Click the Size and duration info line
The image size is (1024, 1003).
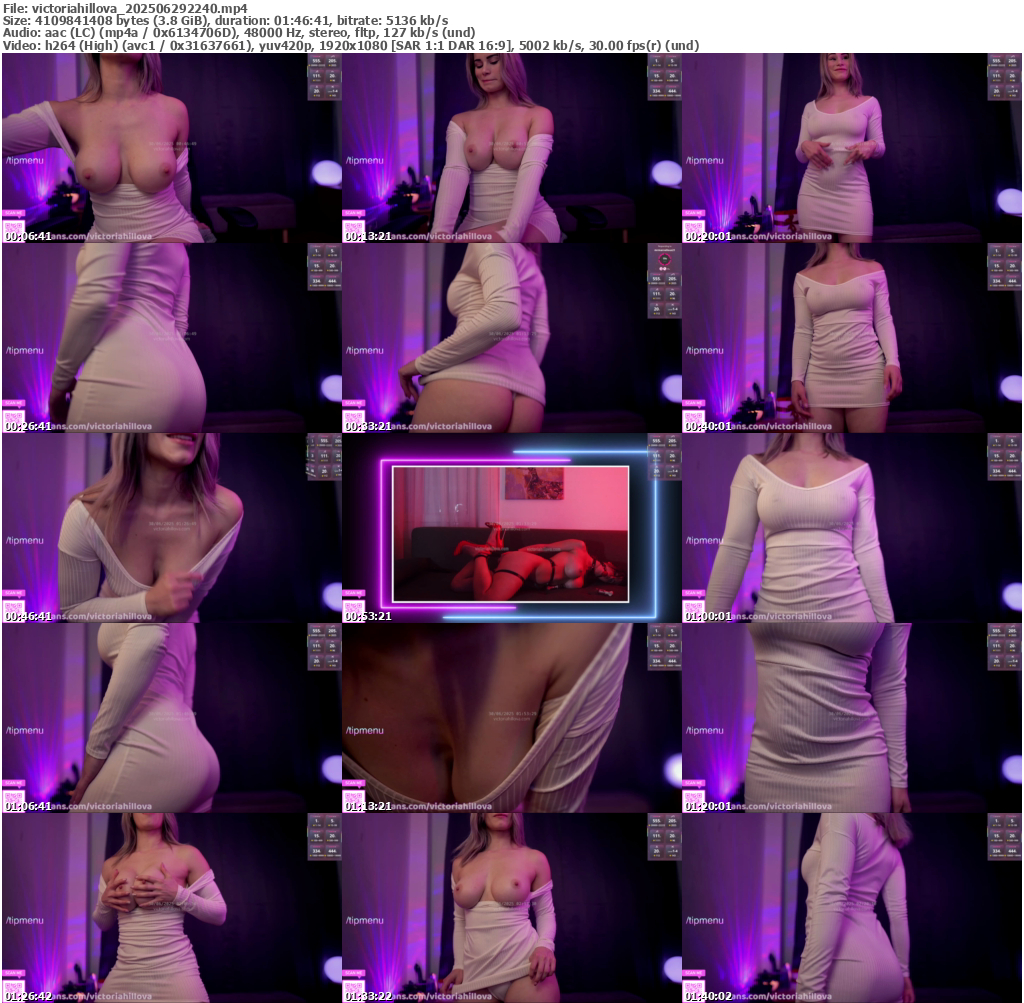point(225,20)
